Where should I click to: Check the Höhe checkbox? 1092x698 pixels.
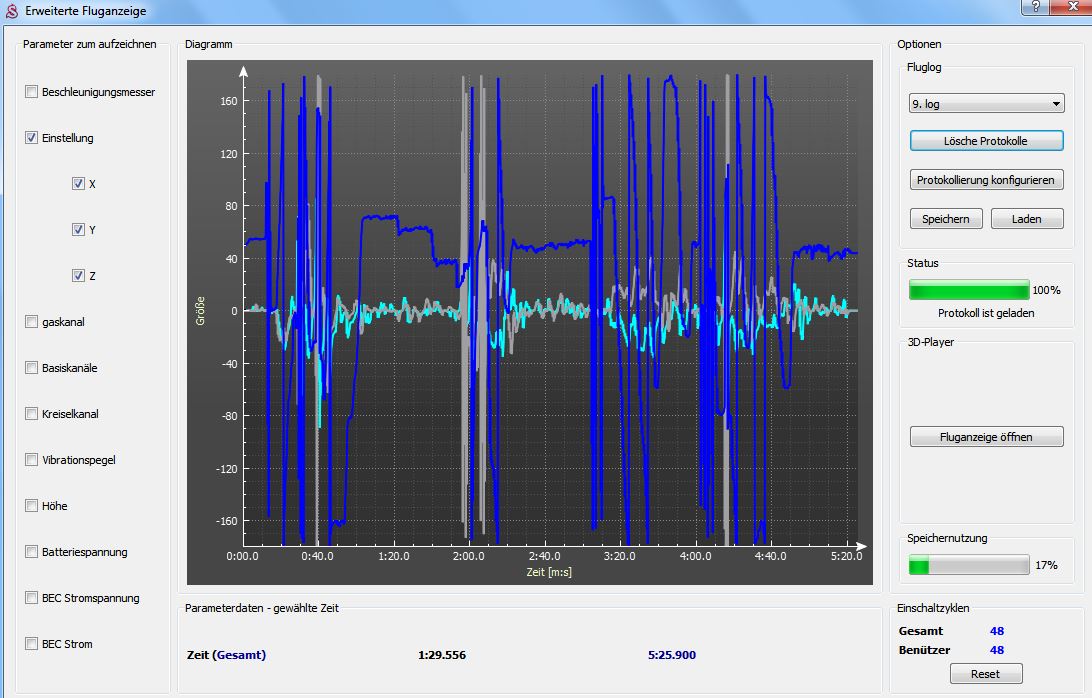coord(32,506)
